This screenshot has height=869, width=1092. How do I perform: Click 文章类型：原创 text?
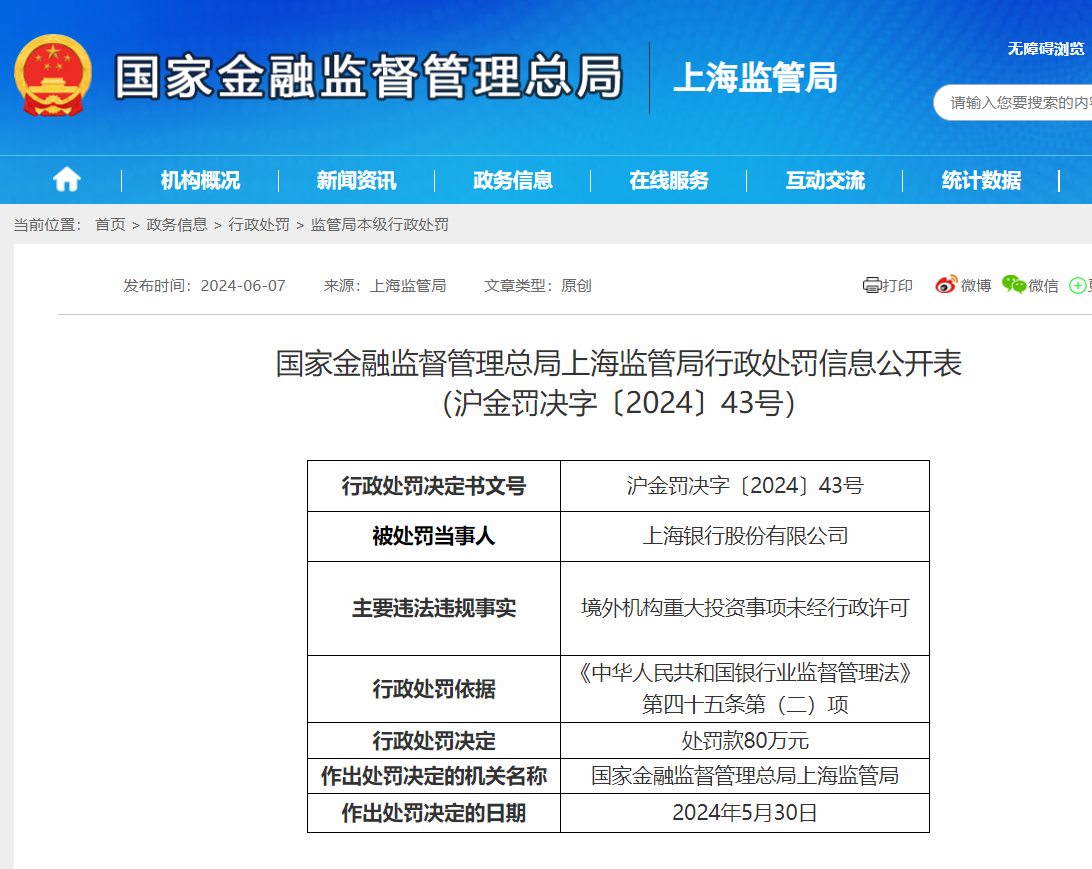coord(538,285)
